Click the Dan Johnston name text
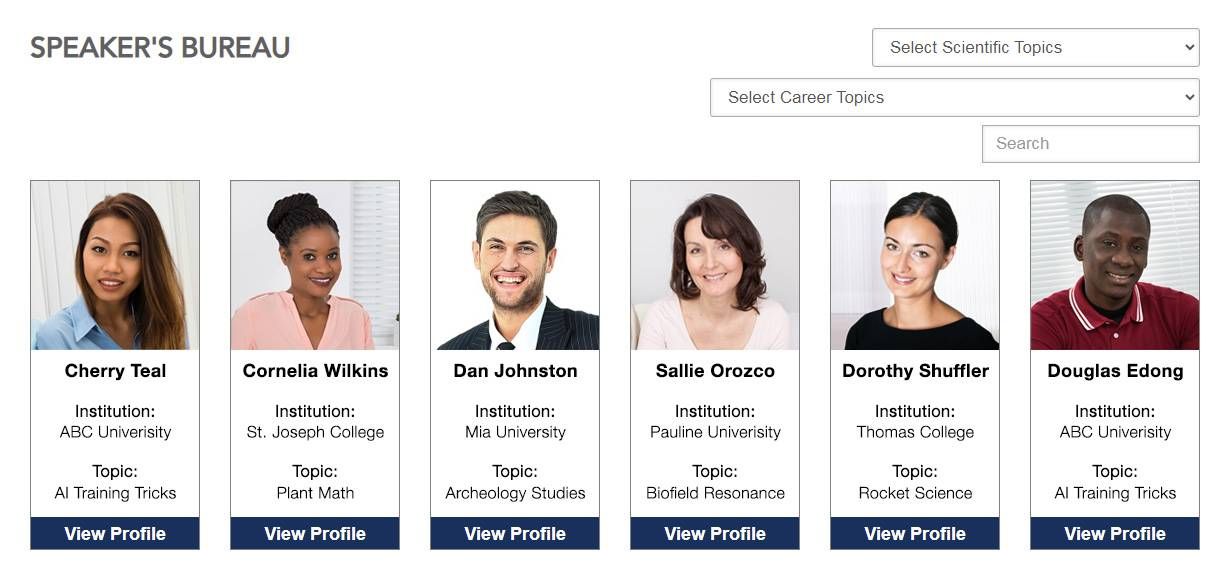Screen dimensions: 1228x578 pyautogui.click(x=515, y=371)
